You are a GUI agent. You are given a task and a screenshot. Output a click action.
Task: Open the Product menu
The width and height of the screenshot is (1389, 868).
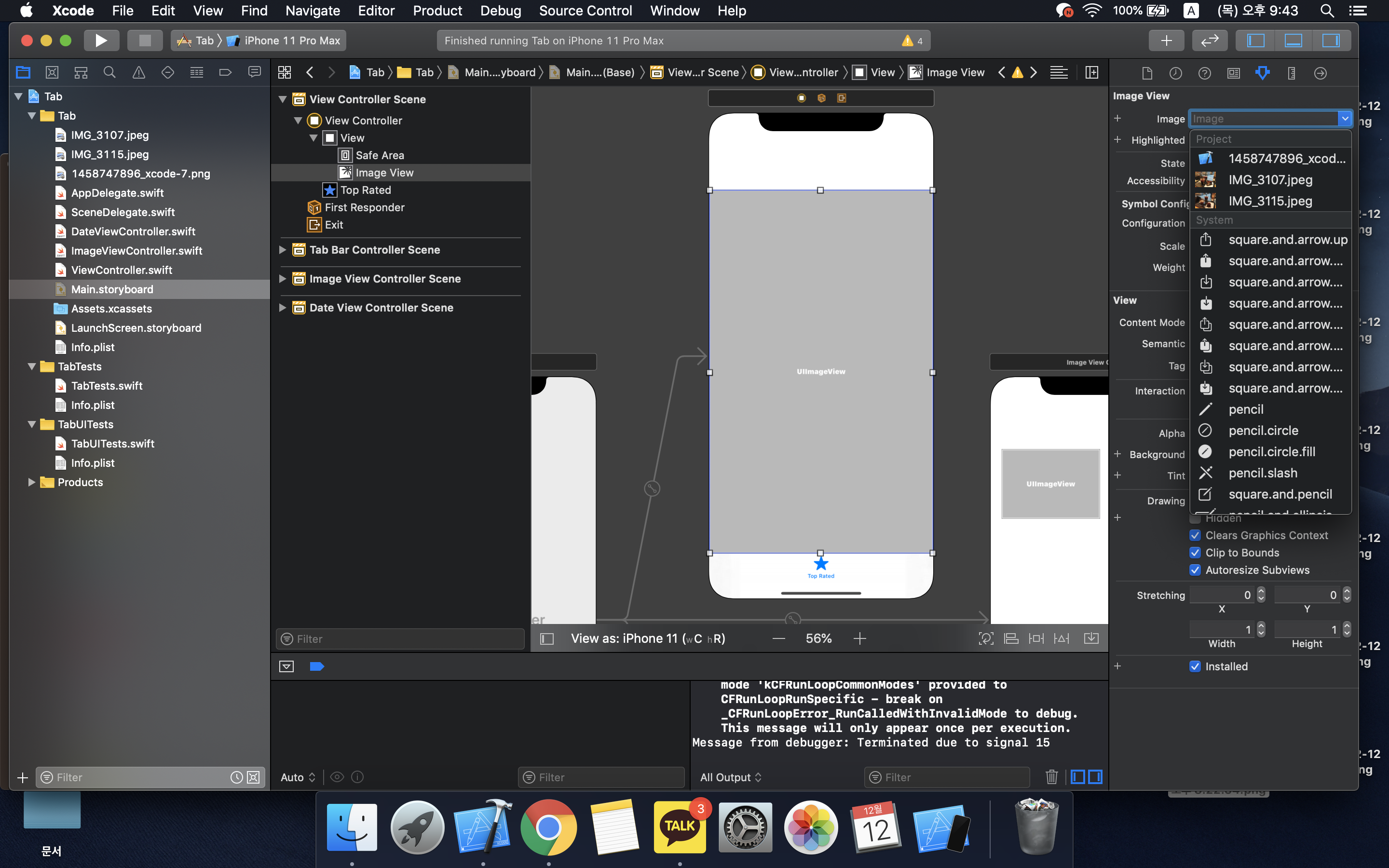[x=437, y=10]
